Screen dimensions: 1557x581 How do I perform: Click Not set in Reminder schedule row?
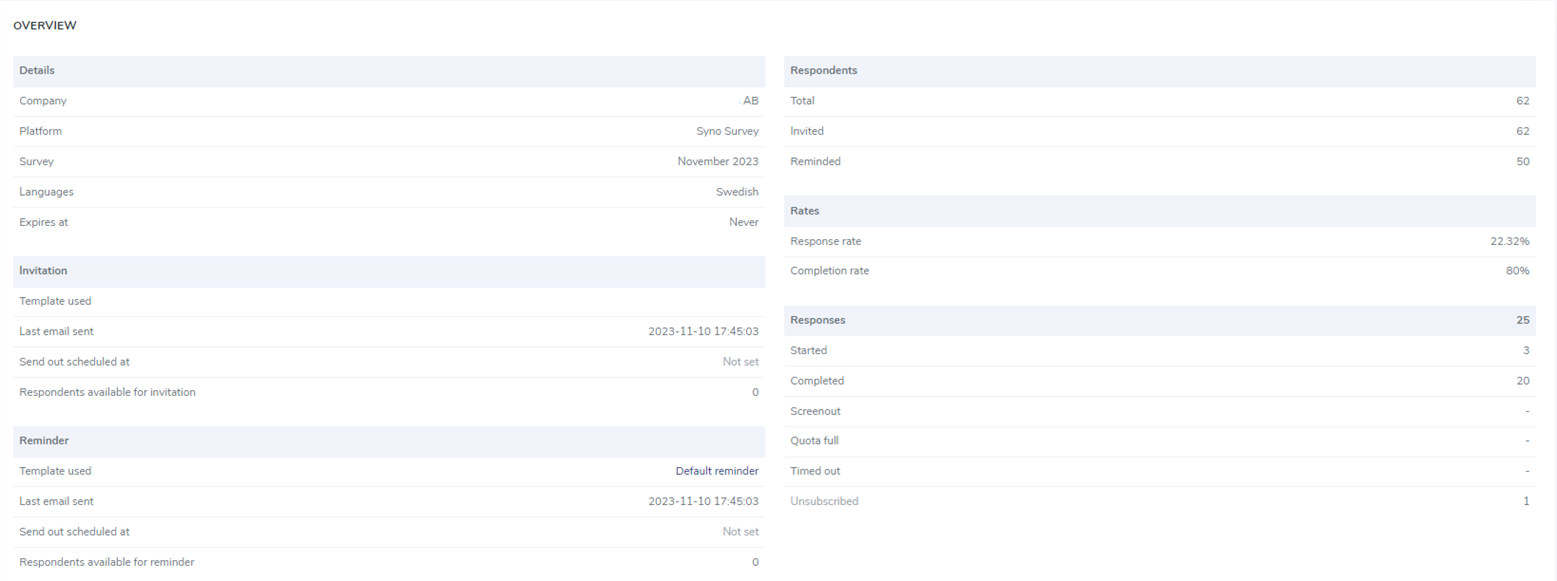tap(741, 532)
